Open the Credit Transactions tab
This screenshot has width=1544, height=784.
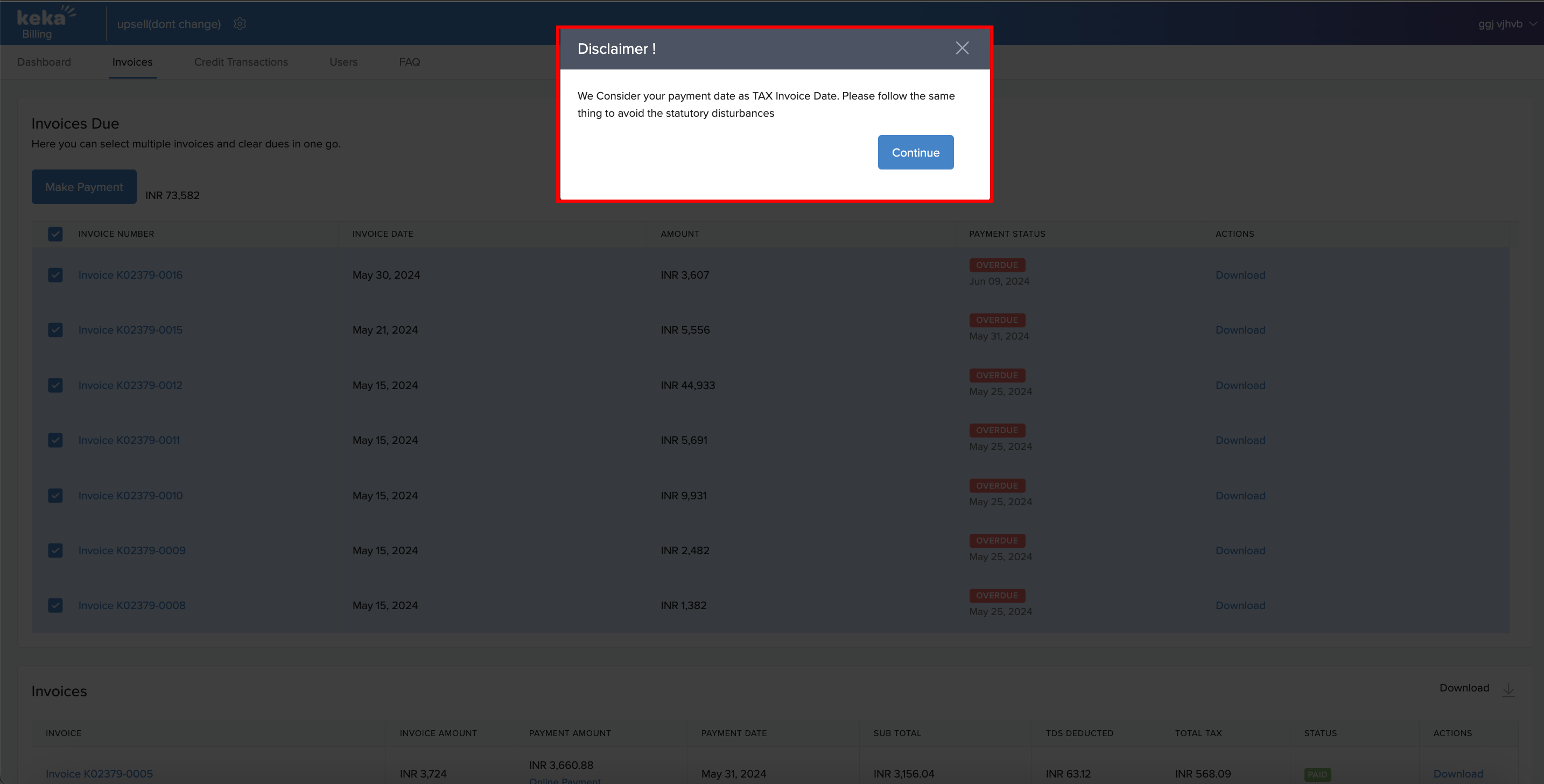point(241,62)
